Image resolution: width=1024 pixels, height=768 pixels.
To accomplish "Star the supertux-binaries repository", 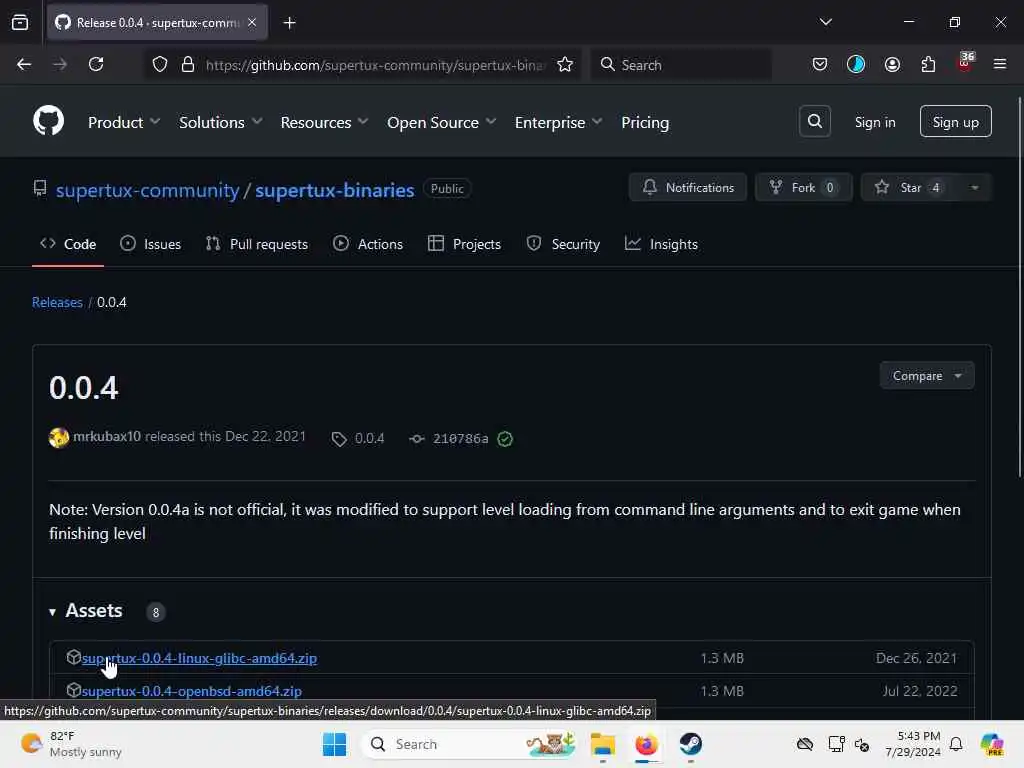I will point(910,187).
